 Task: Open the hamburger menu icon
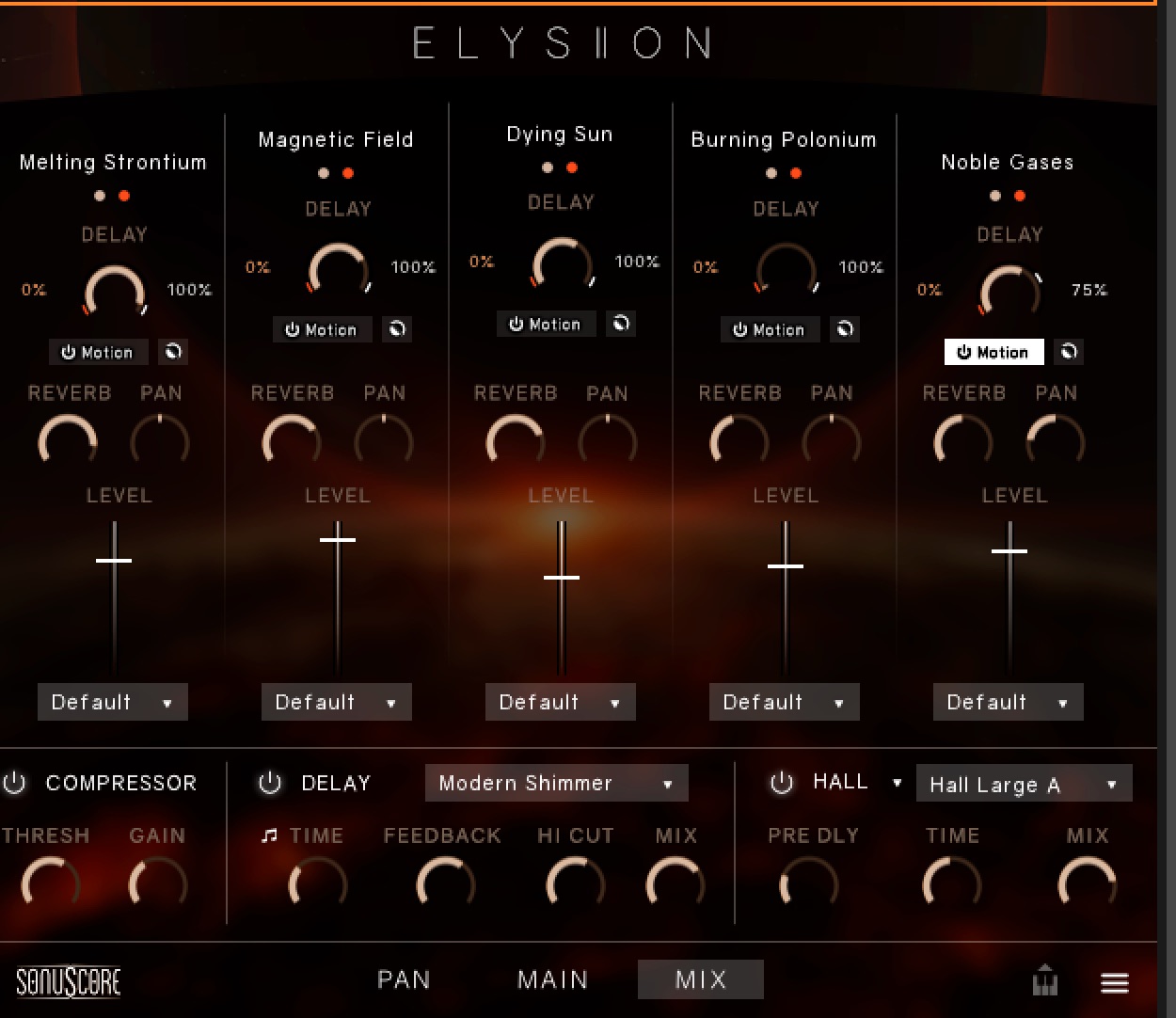click(1115, 983)
